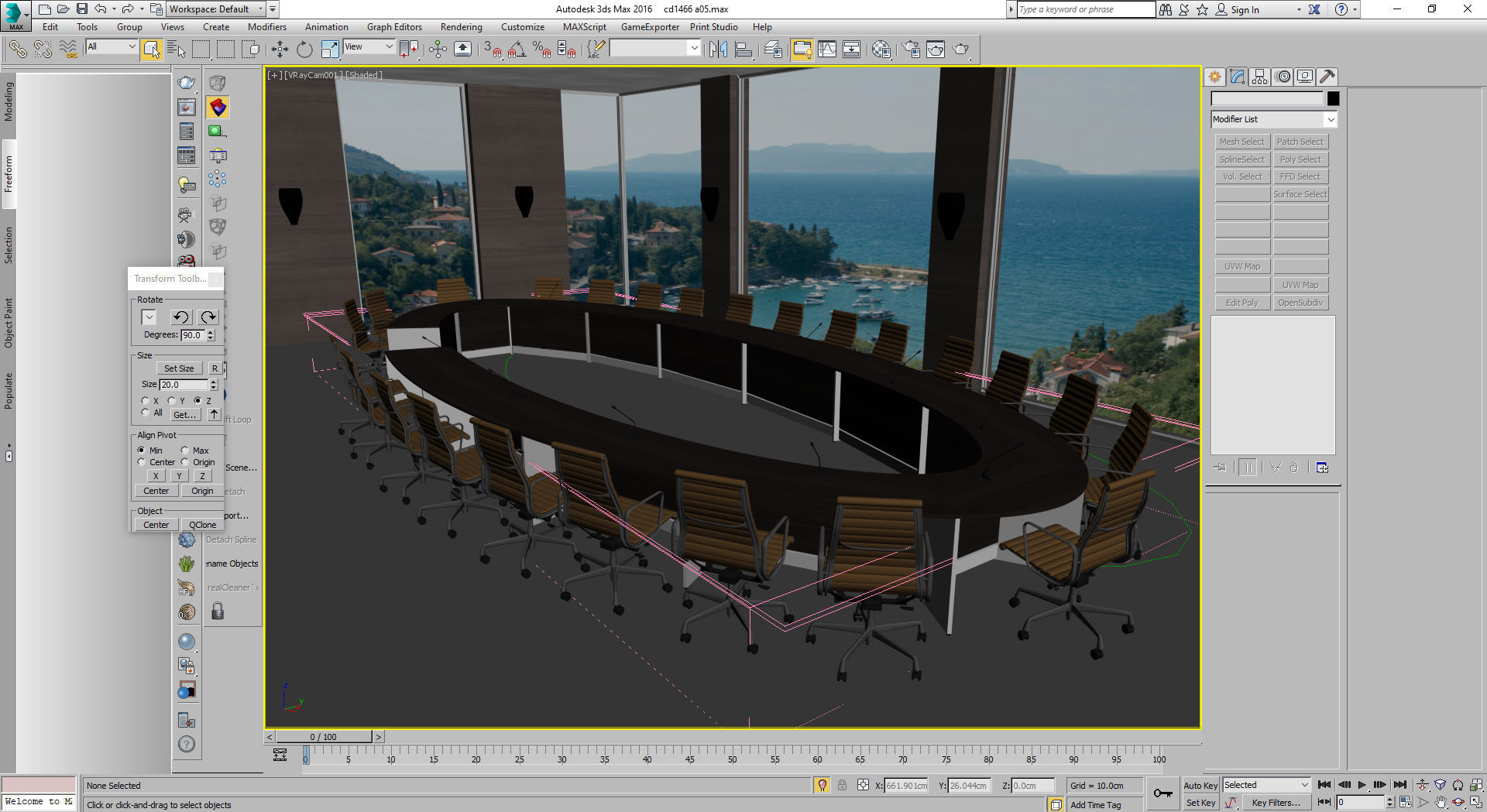The width and height of the screenshot is (1487, 812).
Task: Open the Select by Name dialog icon
Action: [176, 50]
